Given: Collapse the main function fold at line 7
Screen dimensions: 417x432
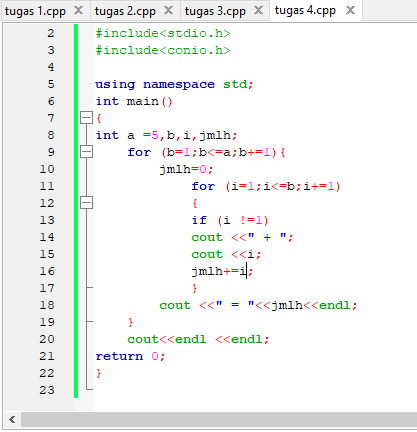Looking at the screenshot, I should pyautogui.click(x=86, y=118).
